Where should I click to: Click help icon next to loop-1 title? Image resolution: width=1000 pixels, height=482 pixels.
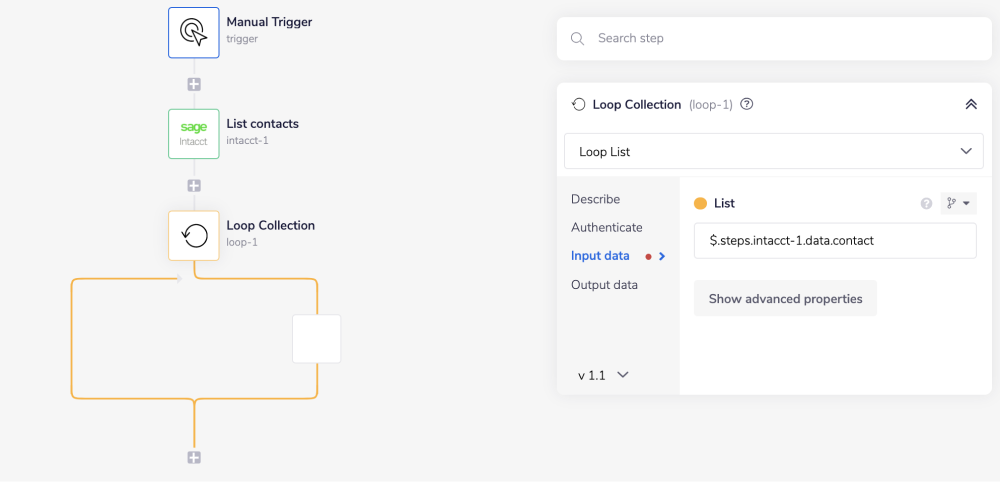tap(747, 104)
